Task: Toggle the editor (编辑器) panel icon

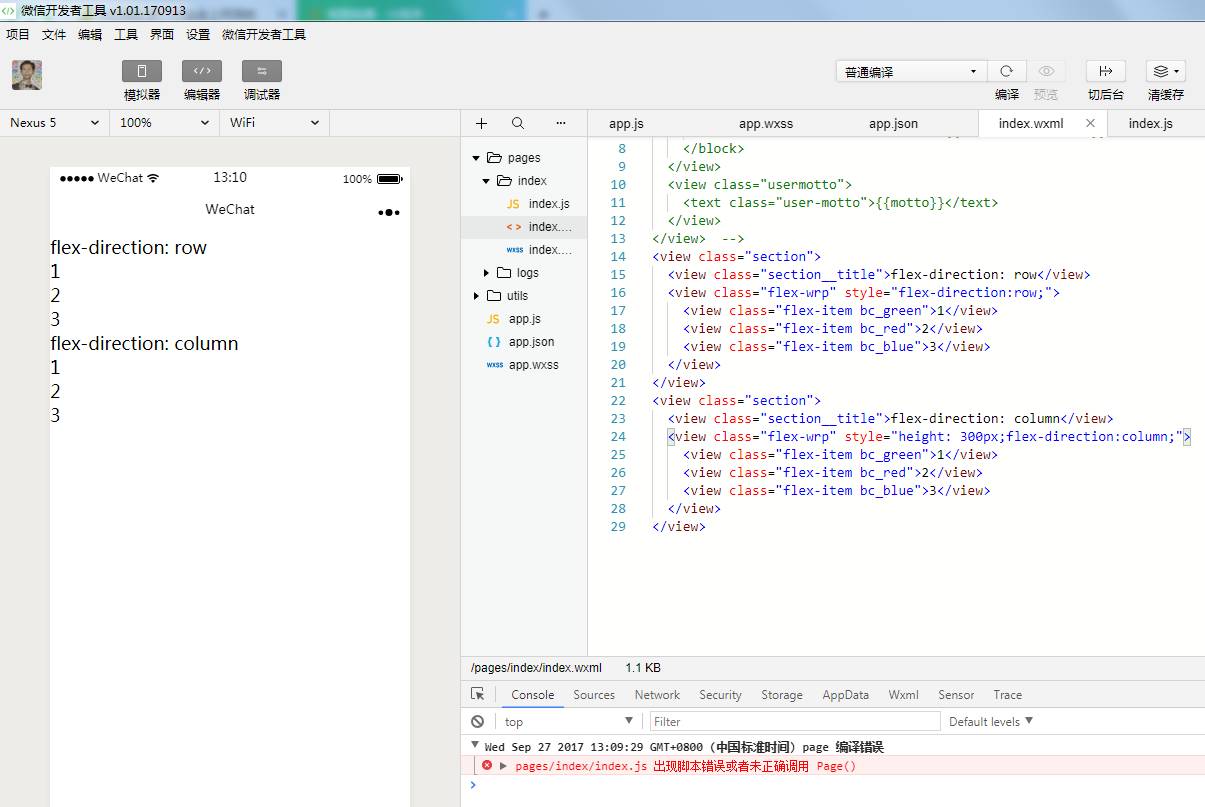Action: [x=202, y=71]
